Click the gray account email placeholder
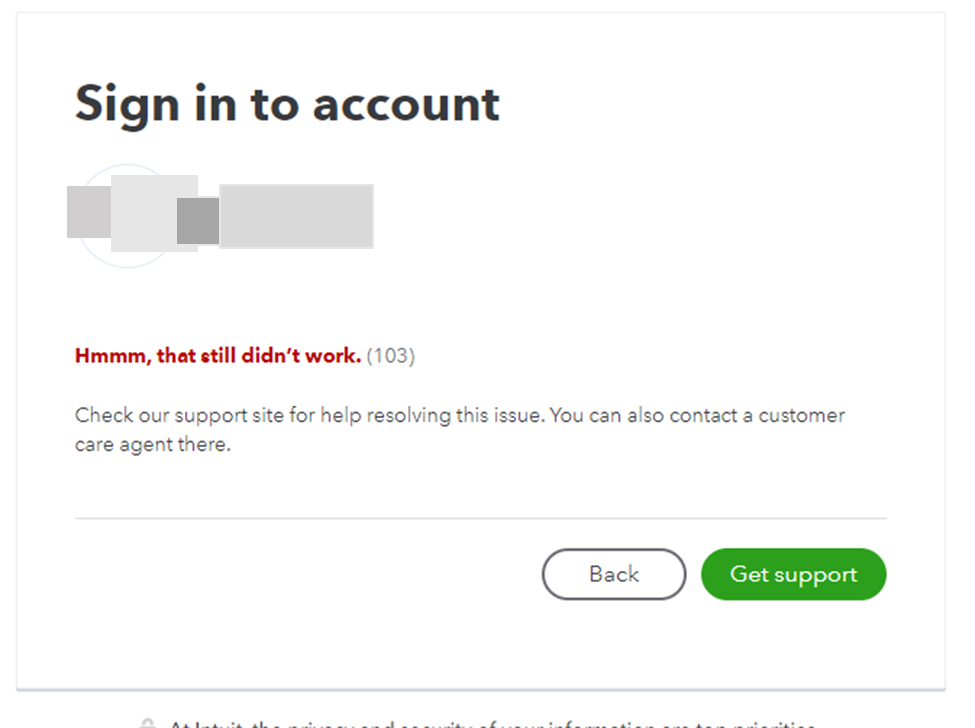Screen dimensions: 975x728 point(296,214)
